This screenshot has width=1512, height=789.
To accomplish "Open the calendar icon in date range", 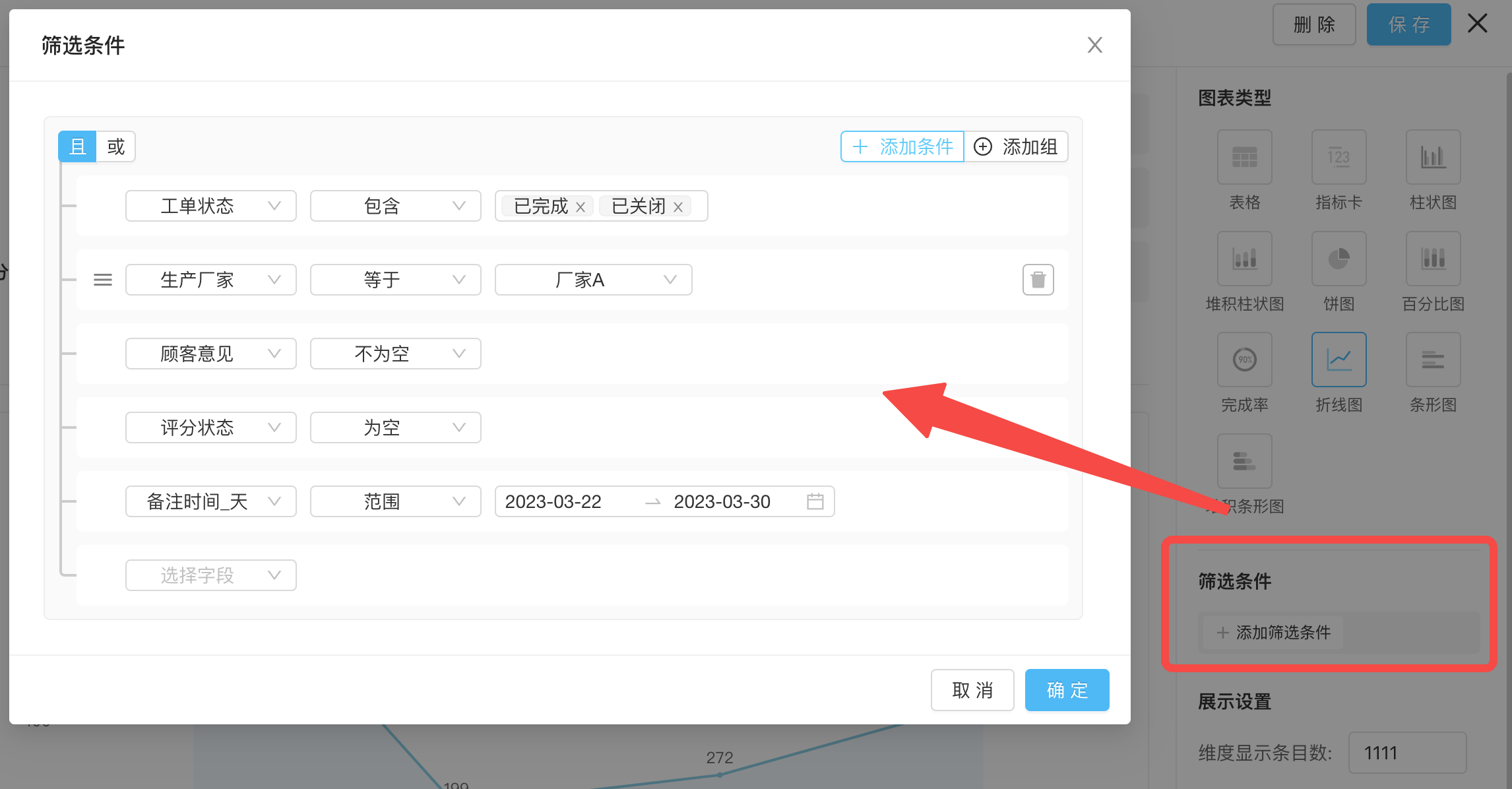I will coord(815,501).
